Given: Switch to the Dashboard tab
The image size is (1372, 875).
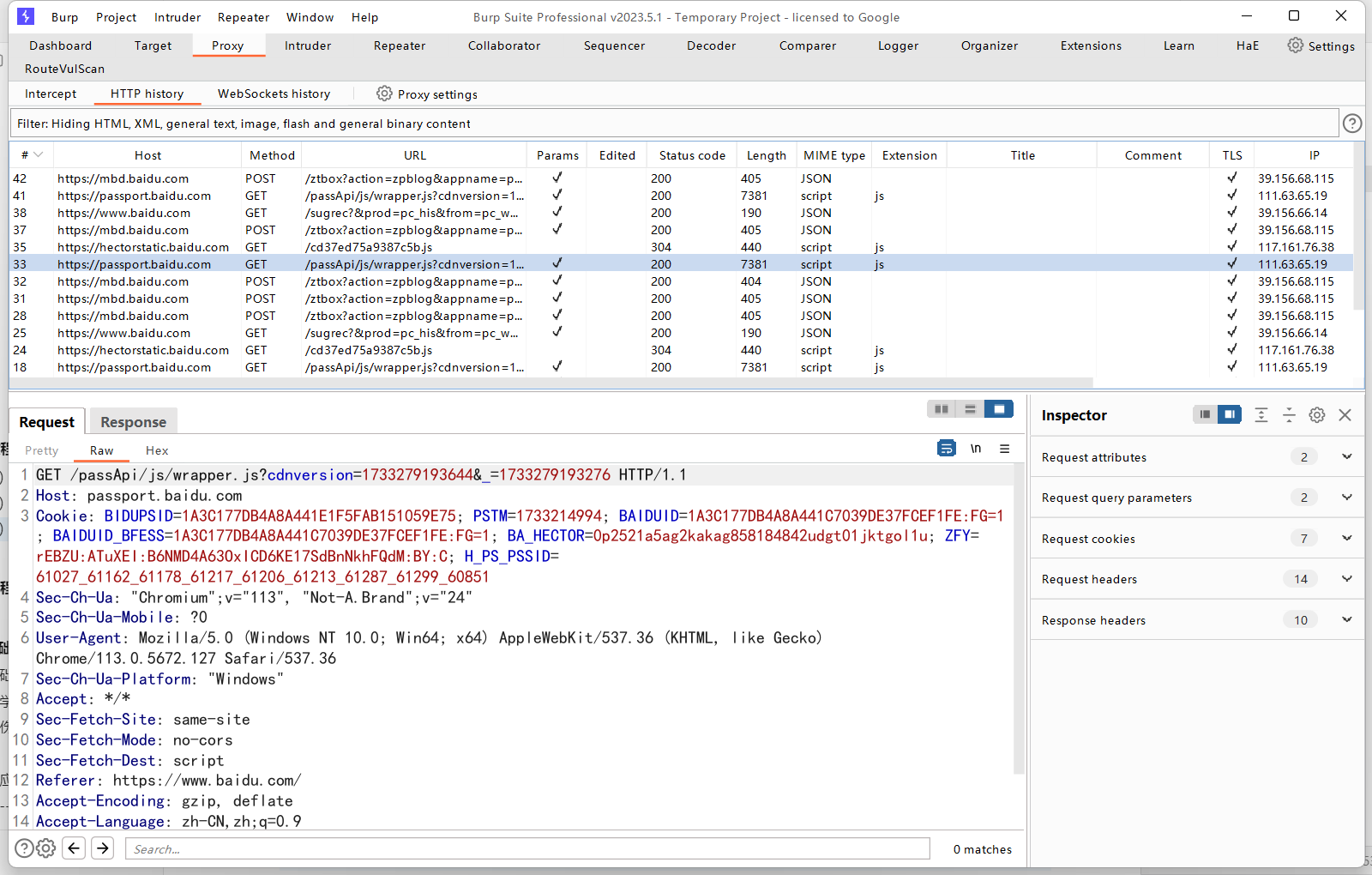Looking at the screenshot, I should [x=60, y=45].
